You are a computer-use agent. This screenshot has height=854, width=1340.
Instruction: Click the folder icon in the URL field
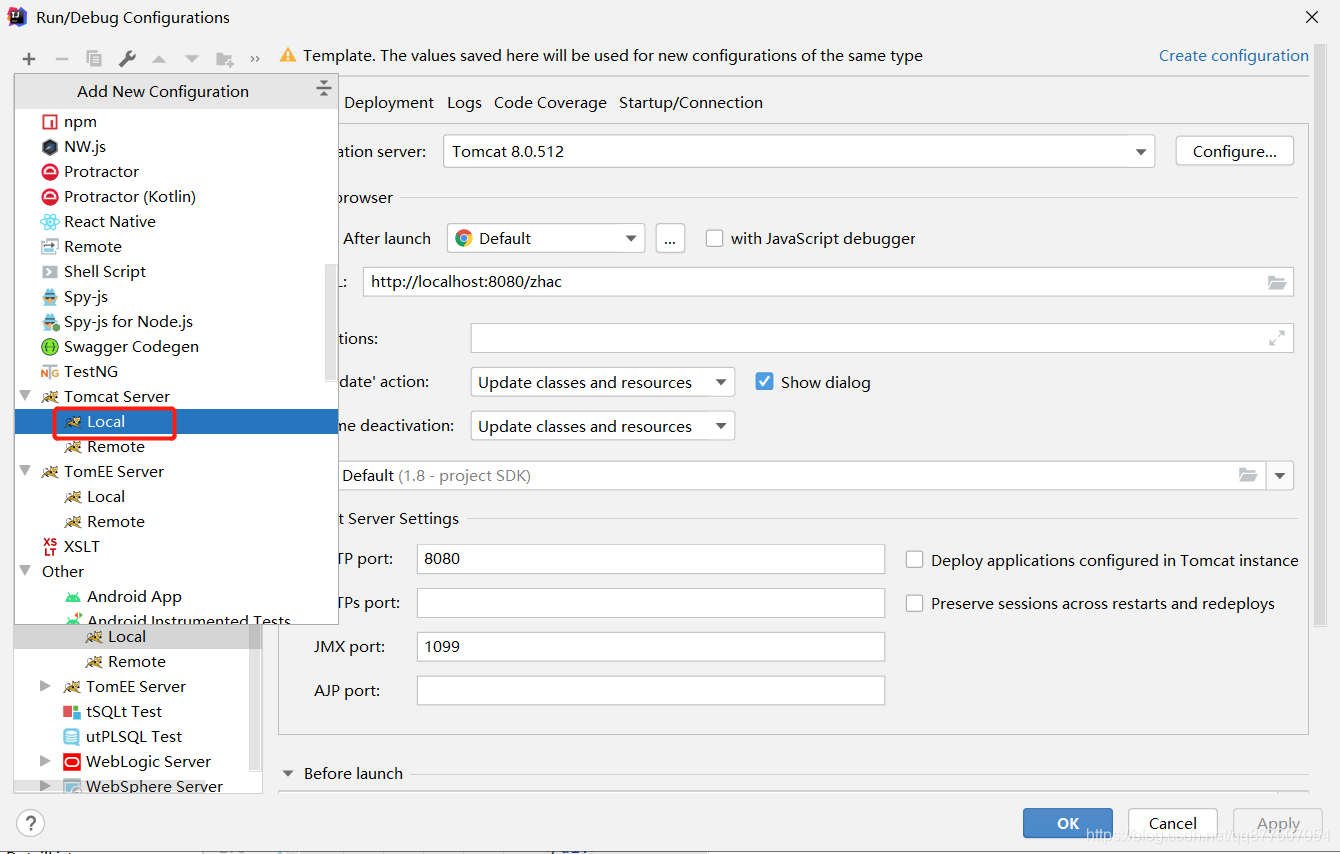1277,282
